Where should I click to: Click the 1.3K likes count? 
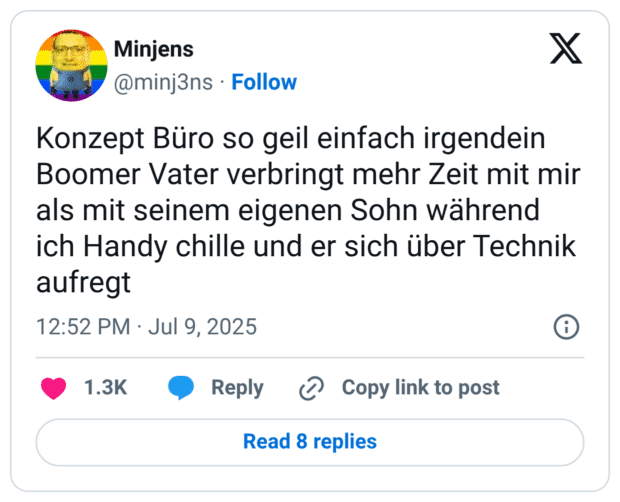105,388
